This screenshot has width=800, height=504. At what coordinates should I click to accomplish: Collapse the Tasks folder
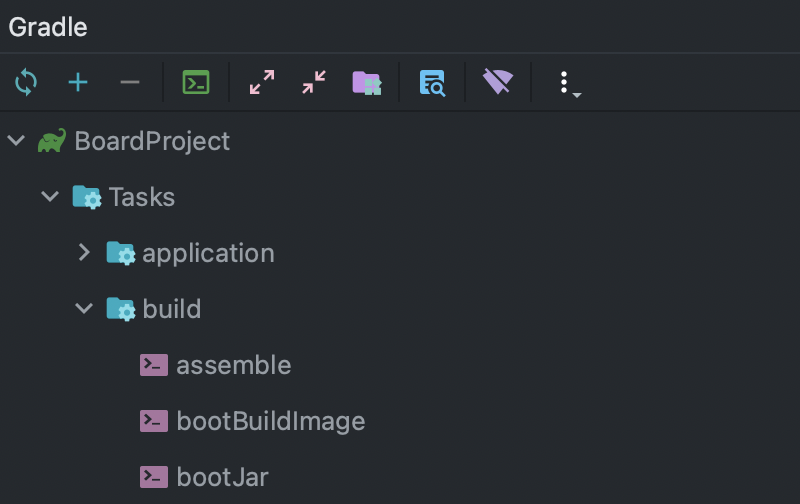(x=50, y=196)
